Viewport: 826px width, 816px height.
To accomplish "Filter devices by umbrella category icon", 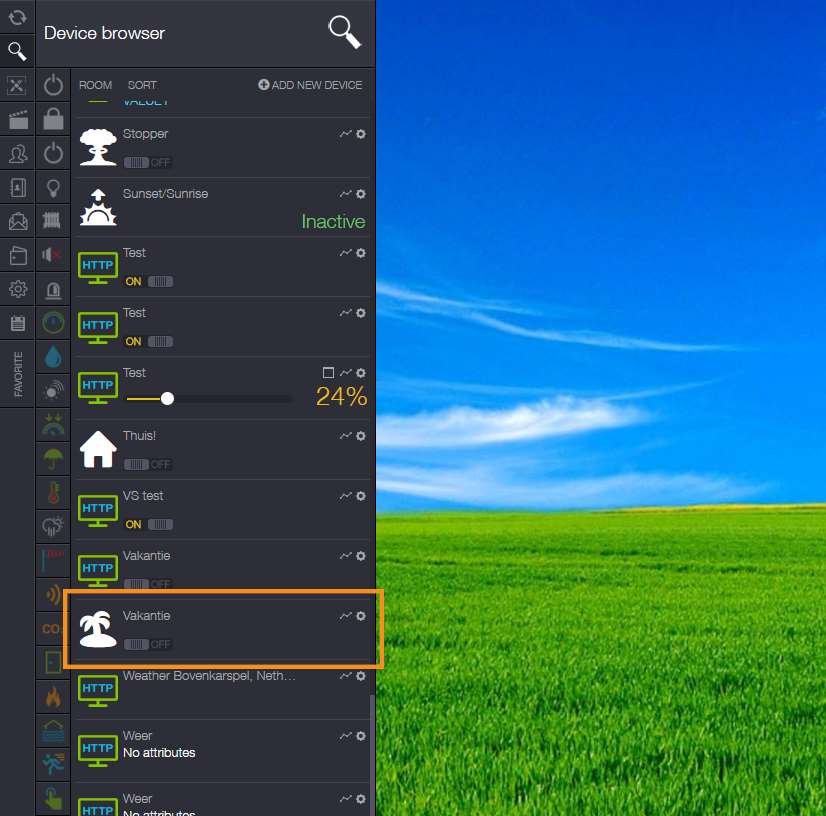I will tap(53, 458).
